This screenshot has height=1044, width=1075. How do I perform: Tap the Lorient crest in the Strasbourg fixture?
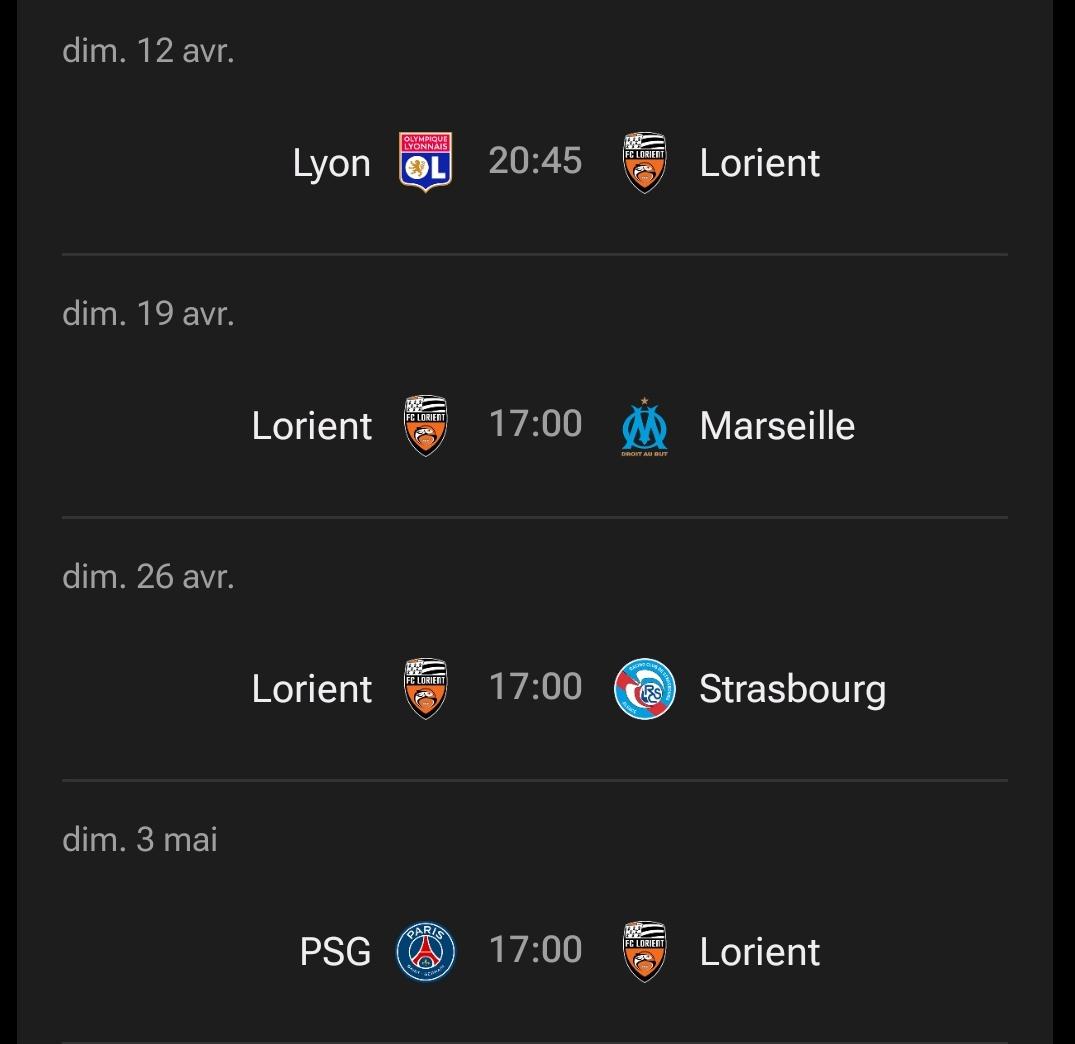click(x=425, y=688)
